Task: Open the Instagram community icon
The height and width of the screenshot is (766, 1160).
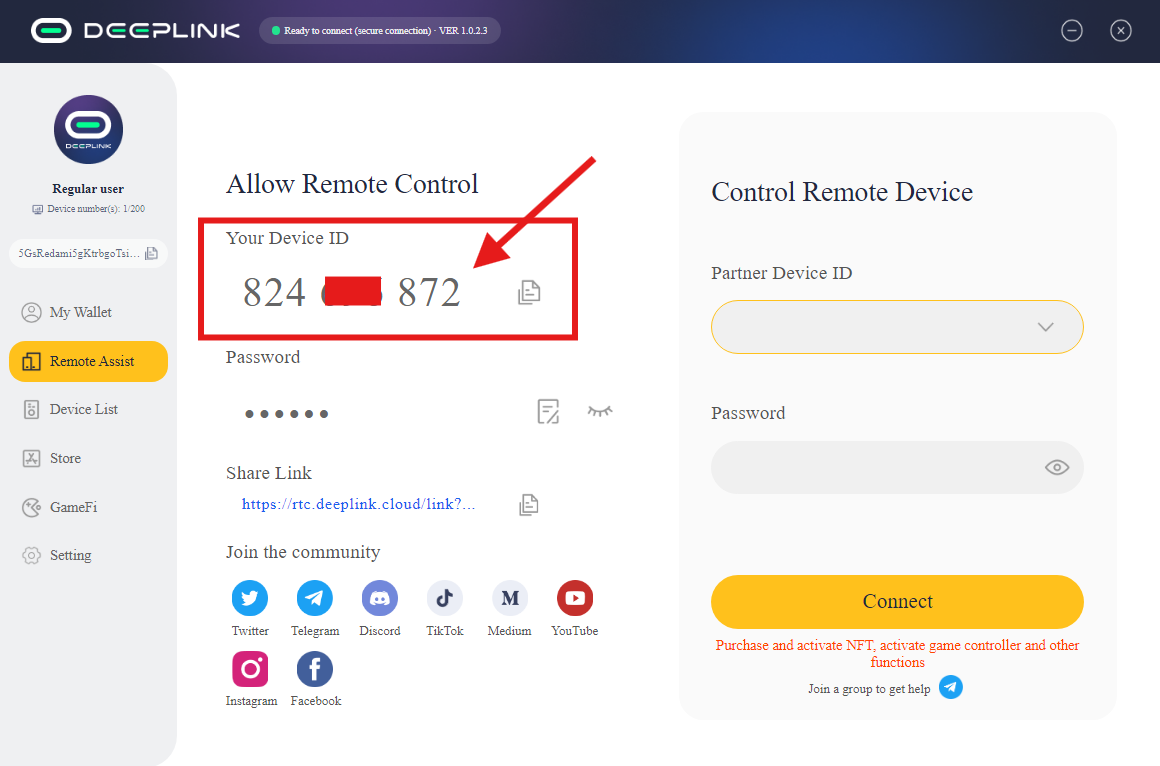Action: [x=250, y=669]
